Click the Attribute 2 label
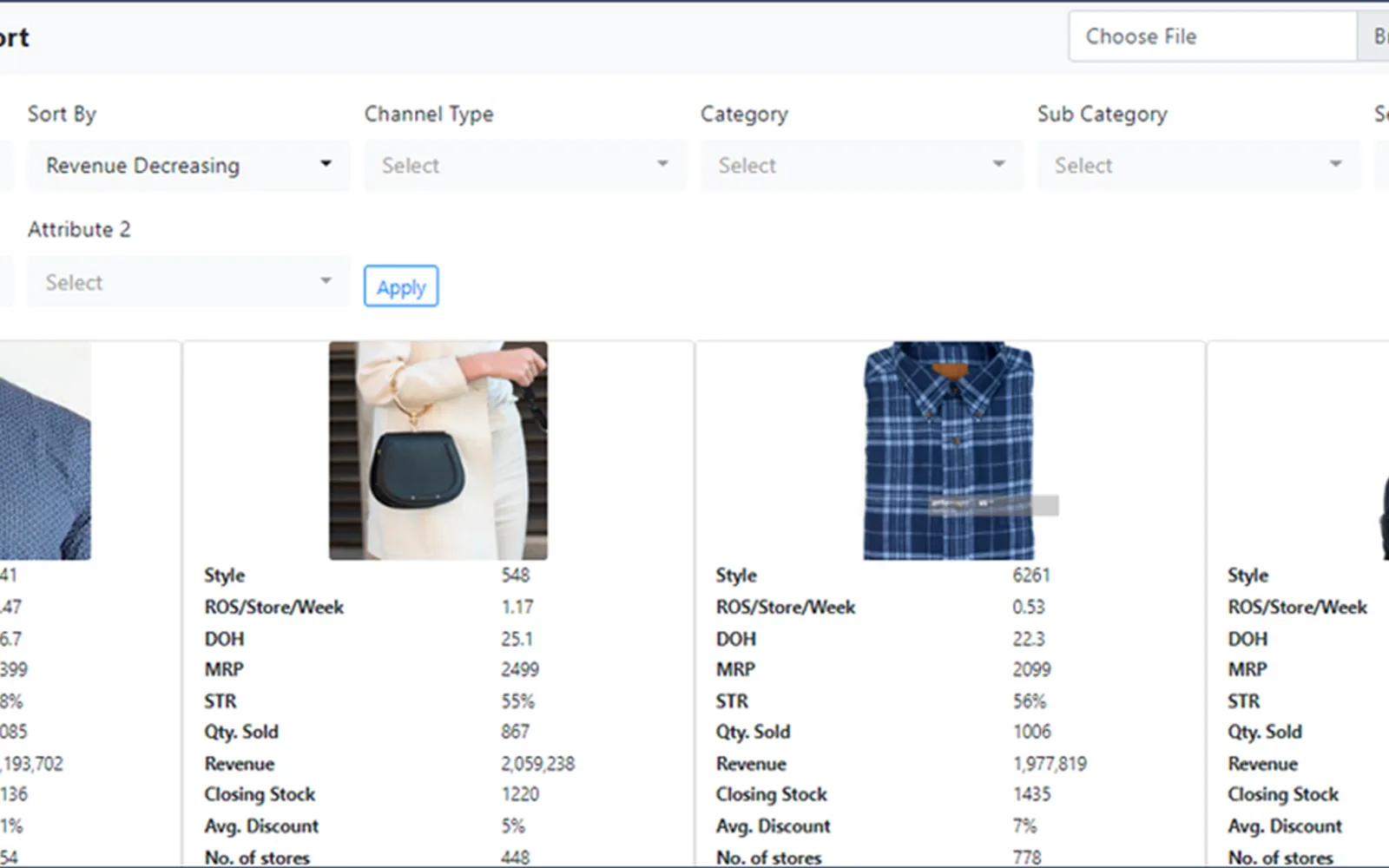1389x868 pixels. (x=79, y=230)
